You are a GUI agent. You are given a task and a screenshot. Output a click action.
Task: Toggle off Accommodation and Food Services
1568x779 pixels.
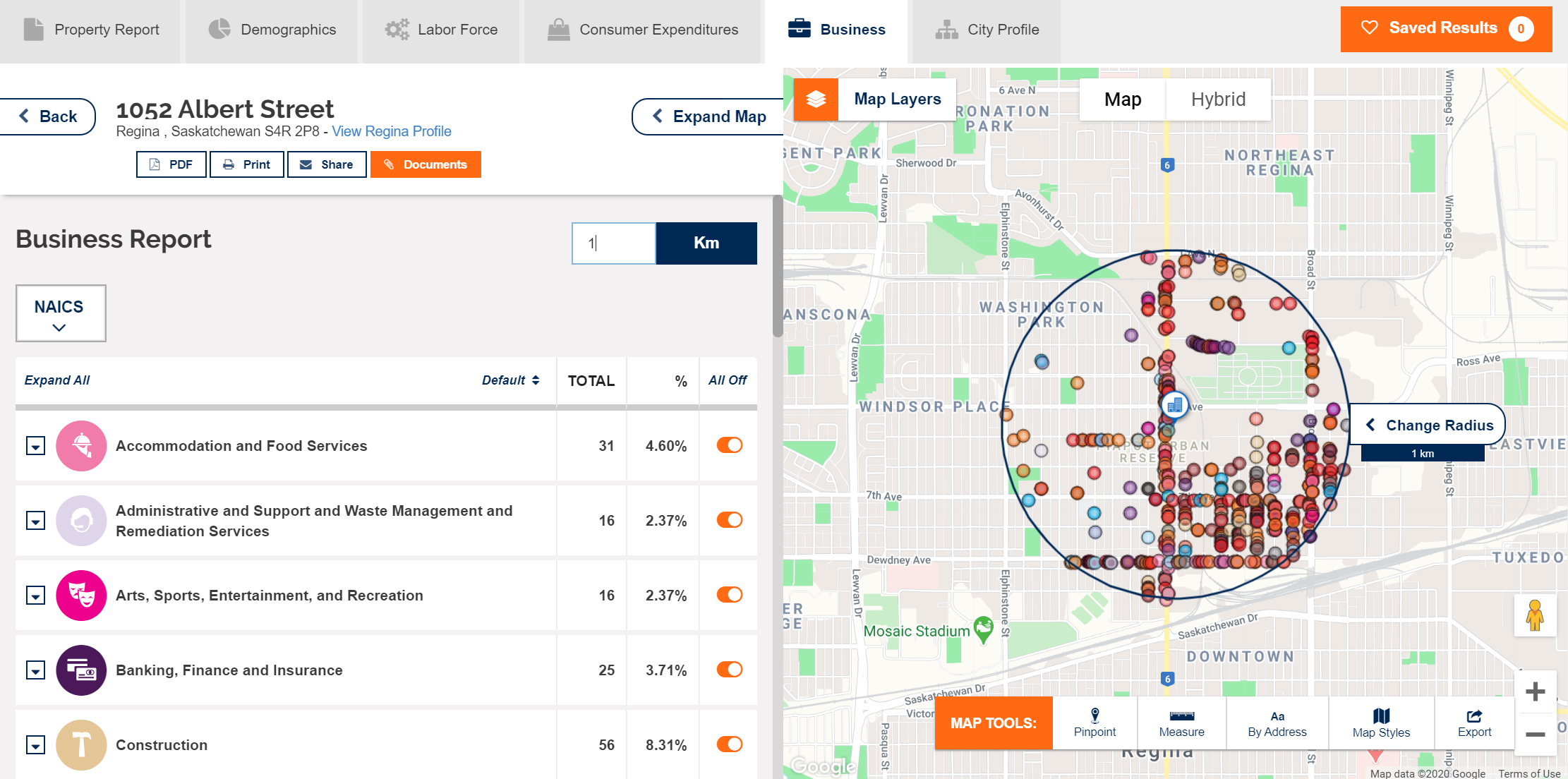[729, 445]
